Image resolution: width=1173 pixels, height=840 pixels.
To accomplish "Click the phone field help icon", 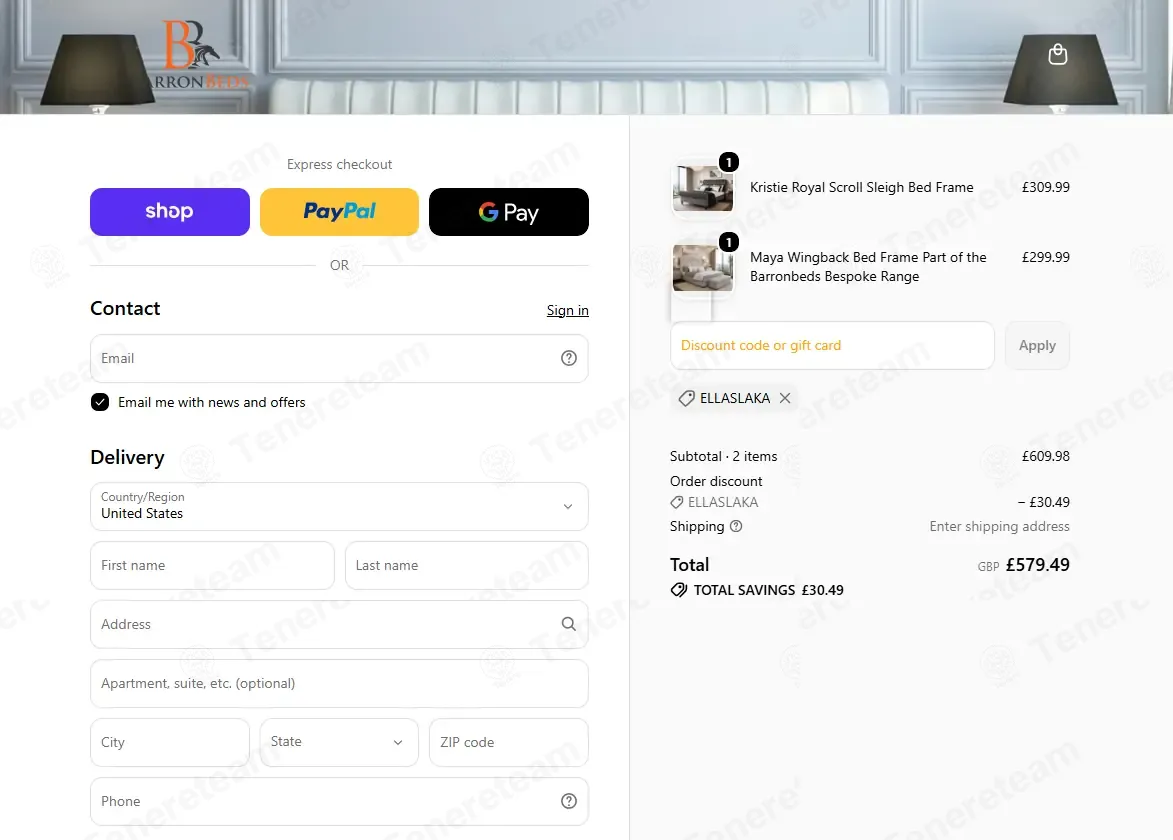I will click(x=569, y=801).
